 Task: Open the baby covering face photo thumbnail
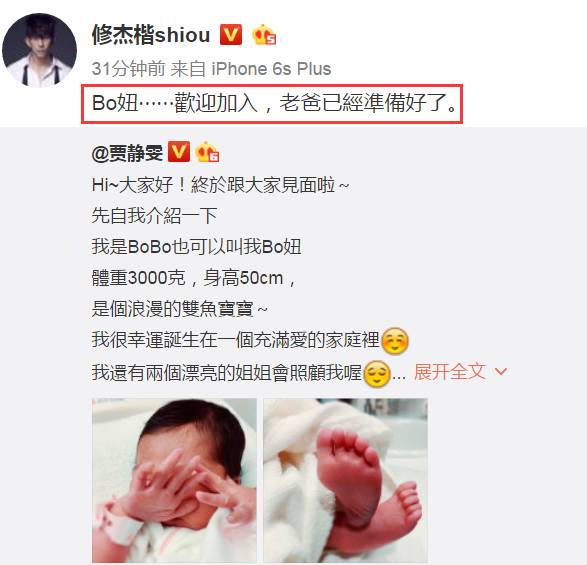point(174,480)
